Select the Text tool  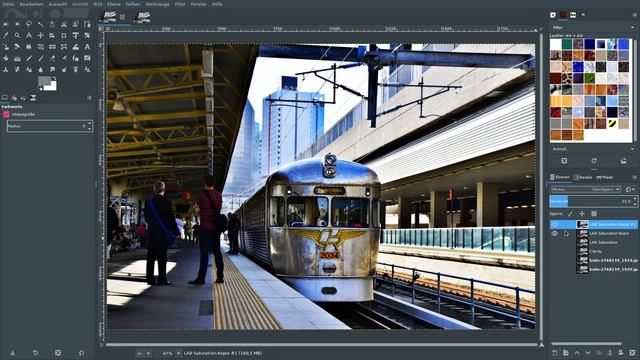pyautogui.click(x=87, y=47)
